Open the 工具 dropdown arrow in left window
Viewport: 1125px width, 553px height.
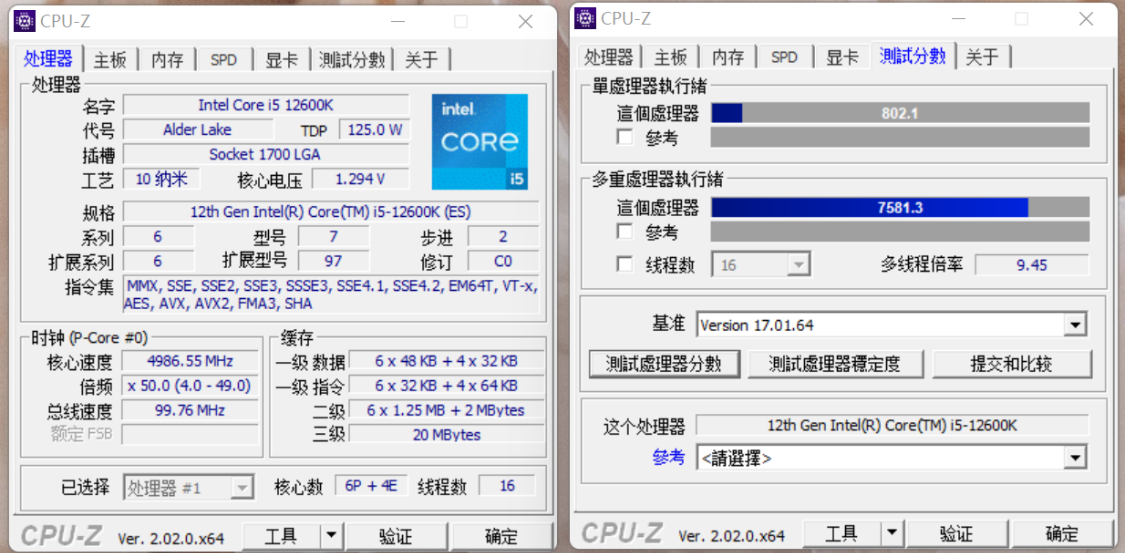coord(331,536)
